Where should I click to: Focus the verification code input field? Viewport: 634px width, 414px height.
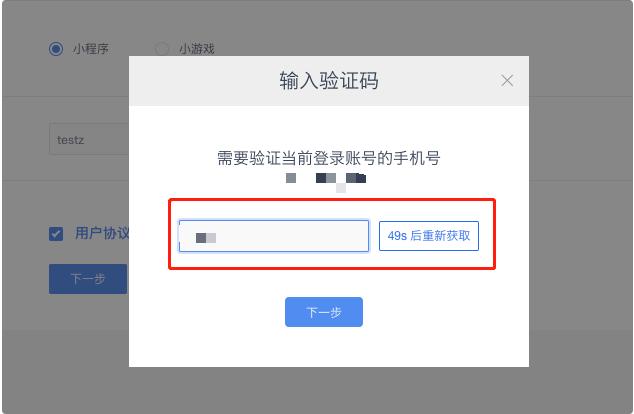274,236
